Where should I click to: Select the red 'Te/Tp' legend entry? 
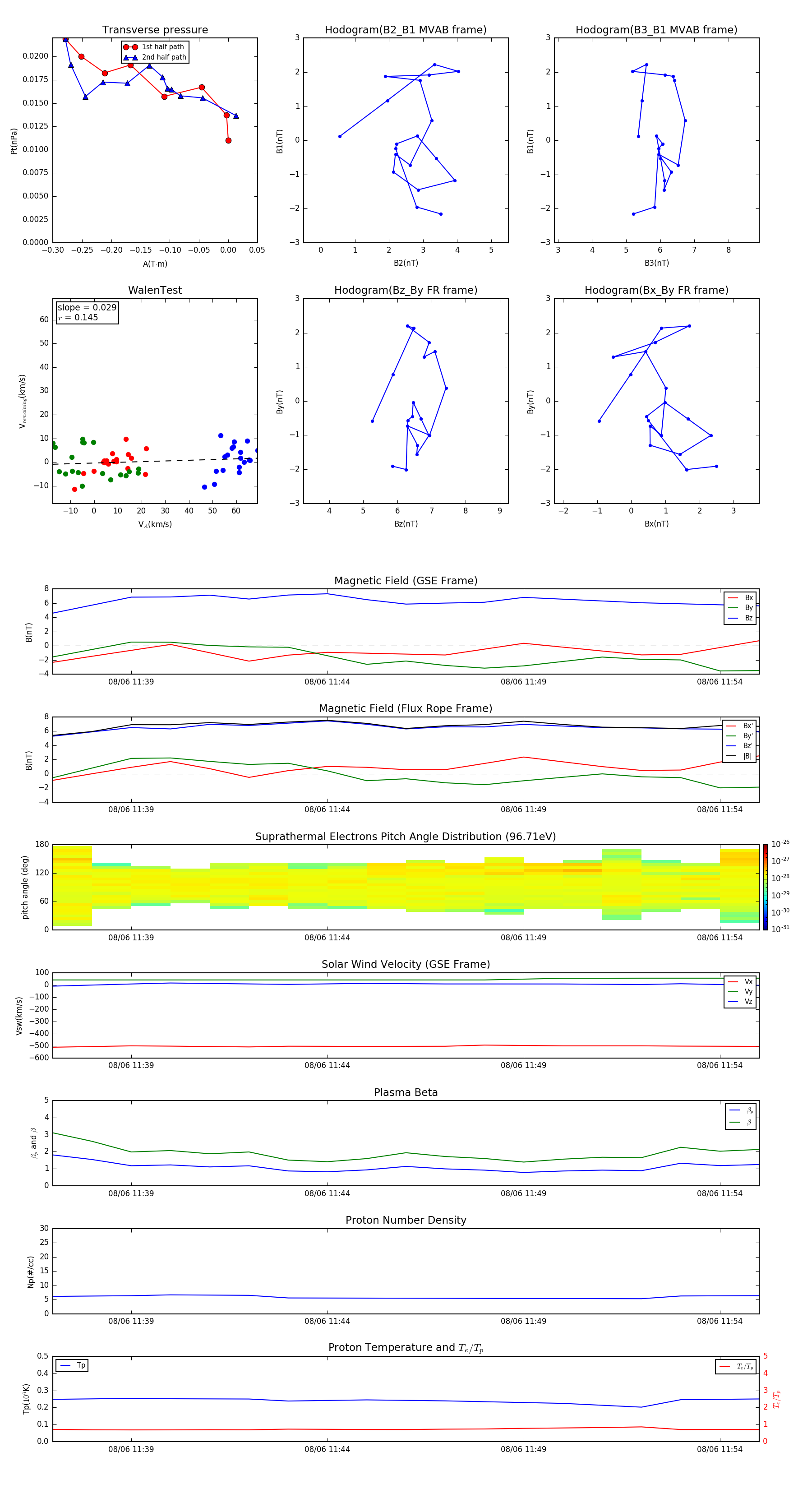coord(736,1366)
